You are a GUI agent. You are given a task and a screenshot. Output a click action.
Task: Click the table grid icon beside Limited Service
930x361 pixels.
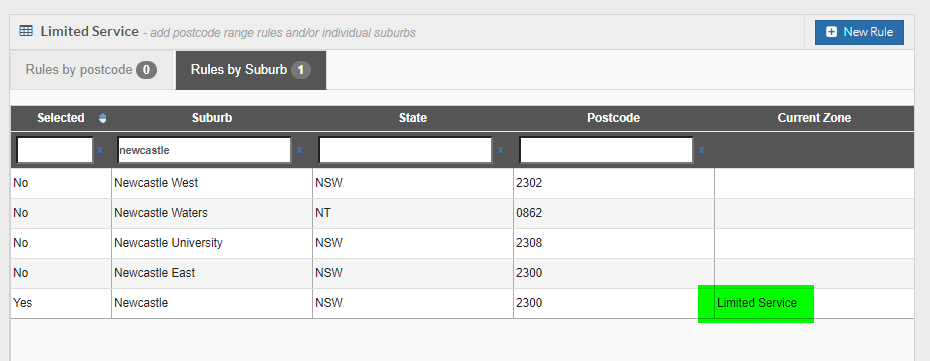point(26,31)
